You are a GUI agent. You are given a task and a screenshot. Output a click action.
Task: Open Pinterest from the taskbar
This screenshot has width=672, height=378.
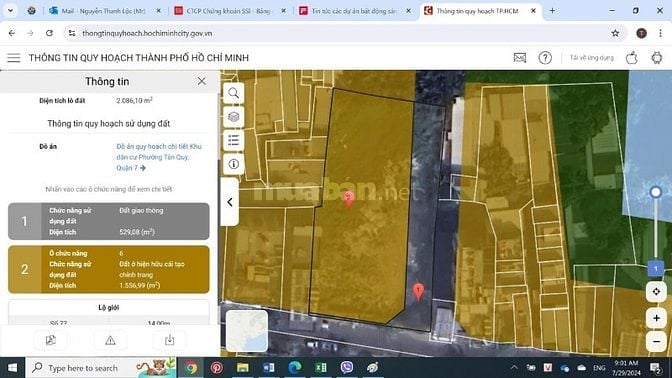coord(217,368)
